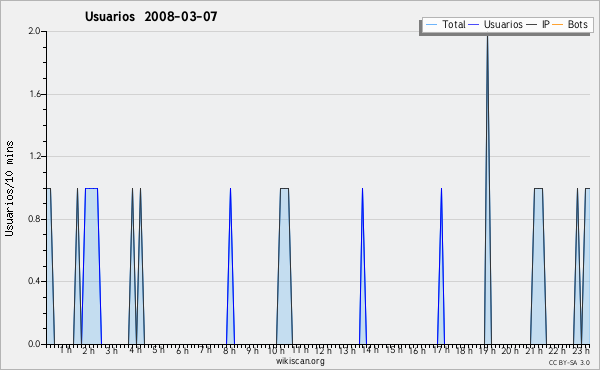Click the 0.8 y-axis value
Viewport: 600px width, 370px height.
click(34, 219)
